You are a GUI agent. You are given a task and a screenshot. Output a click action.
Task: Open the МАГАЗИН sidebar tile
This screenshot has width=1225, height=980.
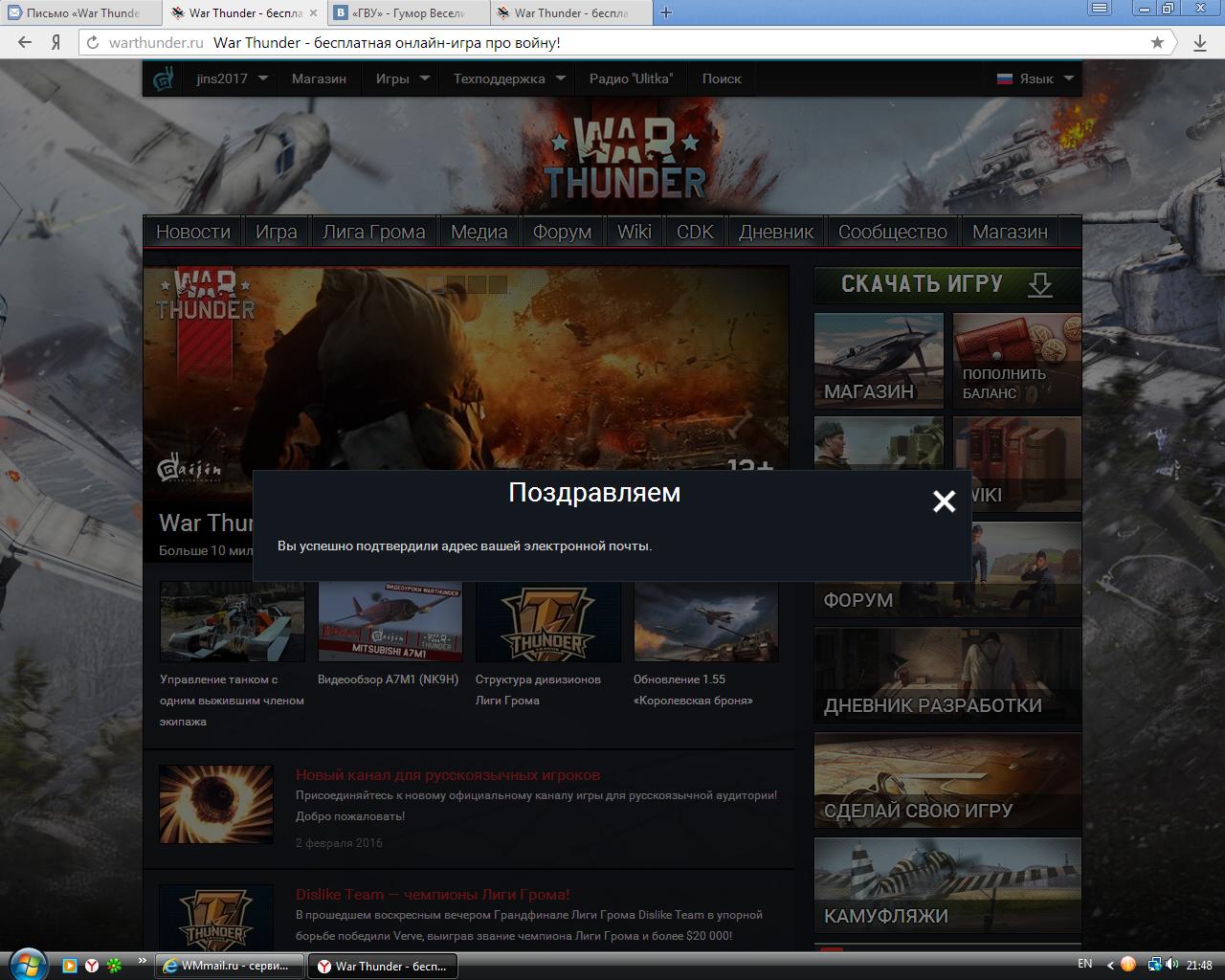[x=879, y=361]
